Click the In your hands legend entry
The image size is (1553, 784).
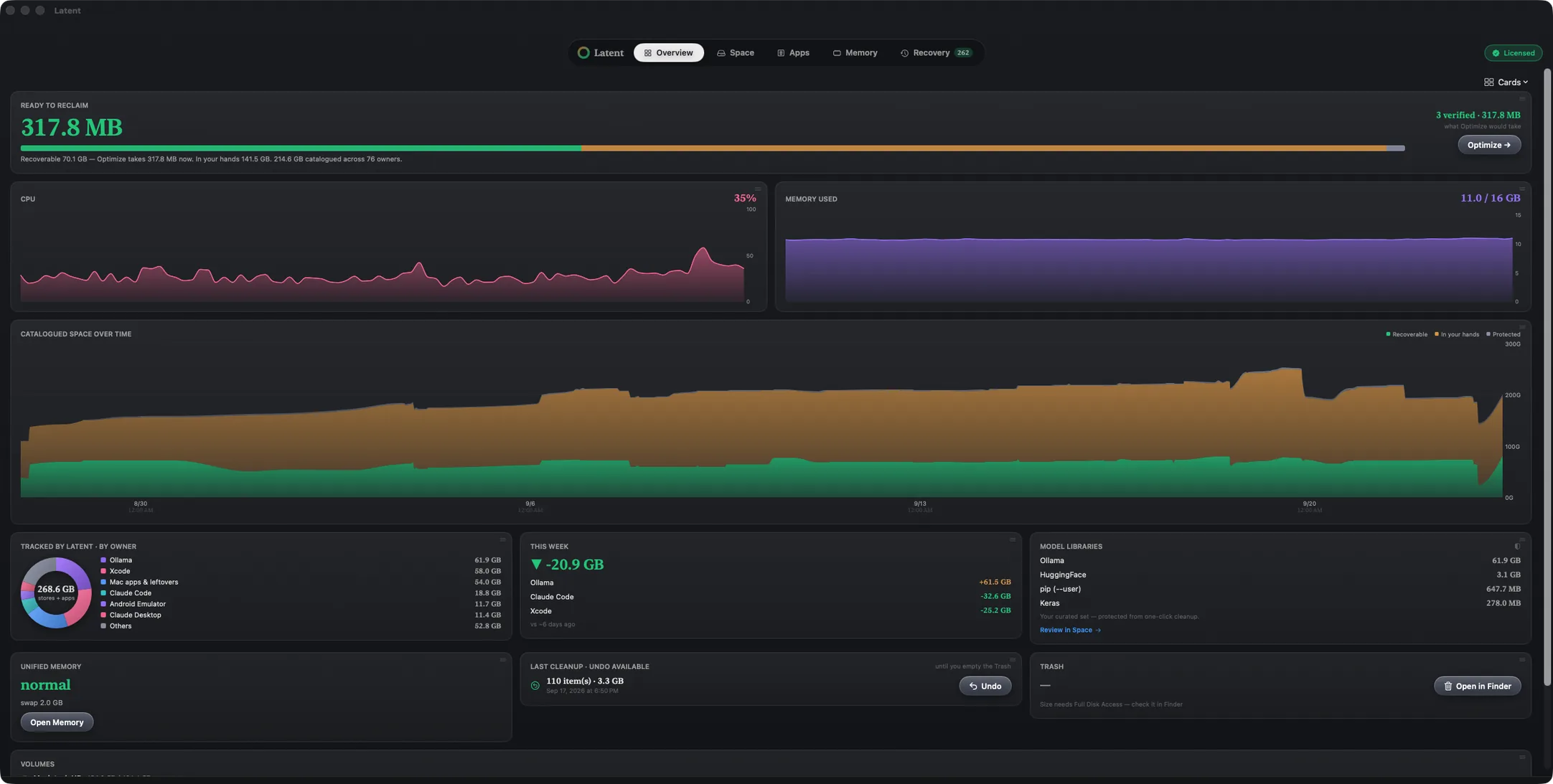pyautogui.click(x=1456, y=334)
